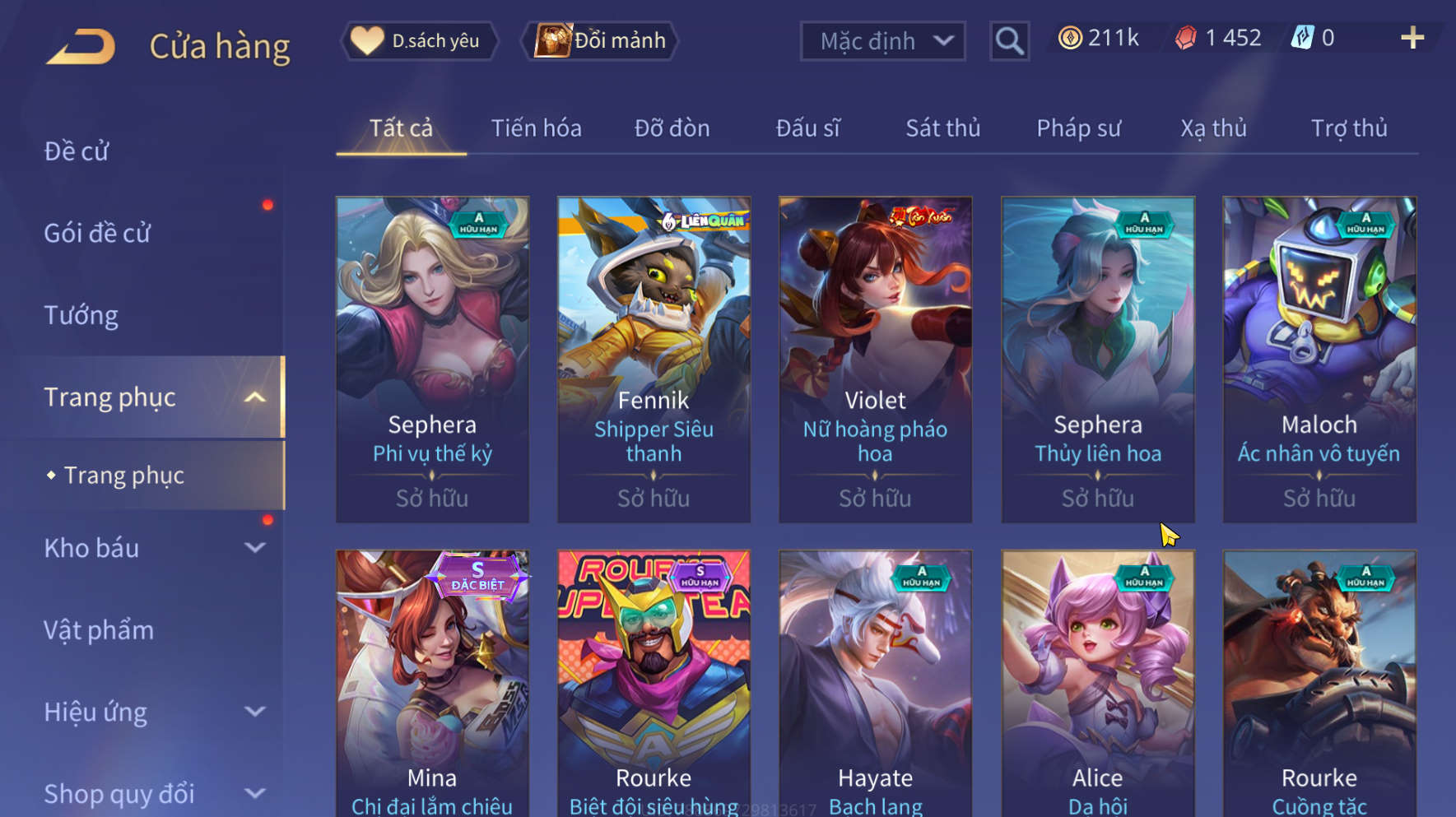This screenshot has height=817, width=1456.
Task: Expand the Hiệu ứng sidebar section
Action: [x=255, y=712]
